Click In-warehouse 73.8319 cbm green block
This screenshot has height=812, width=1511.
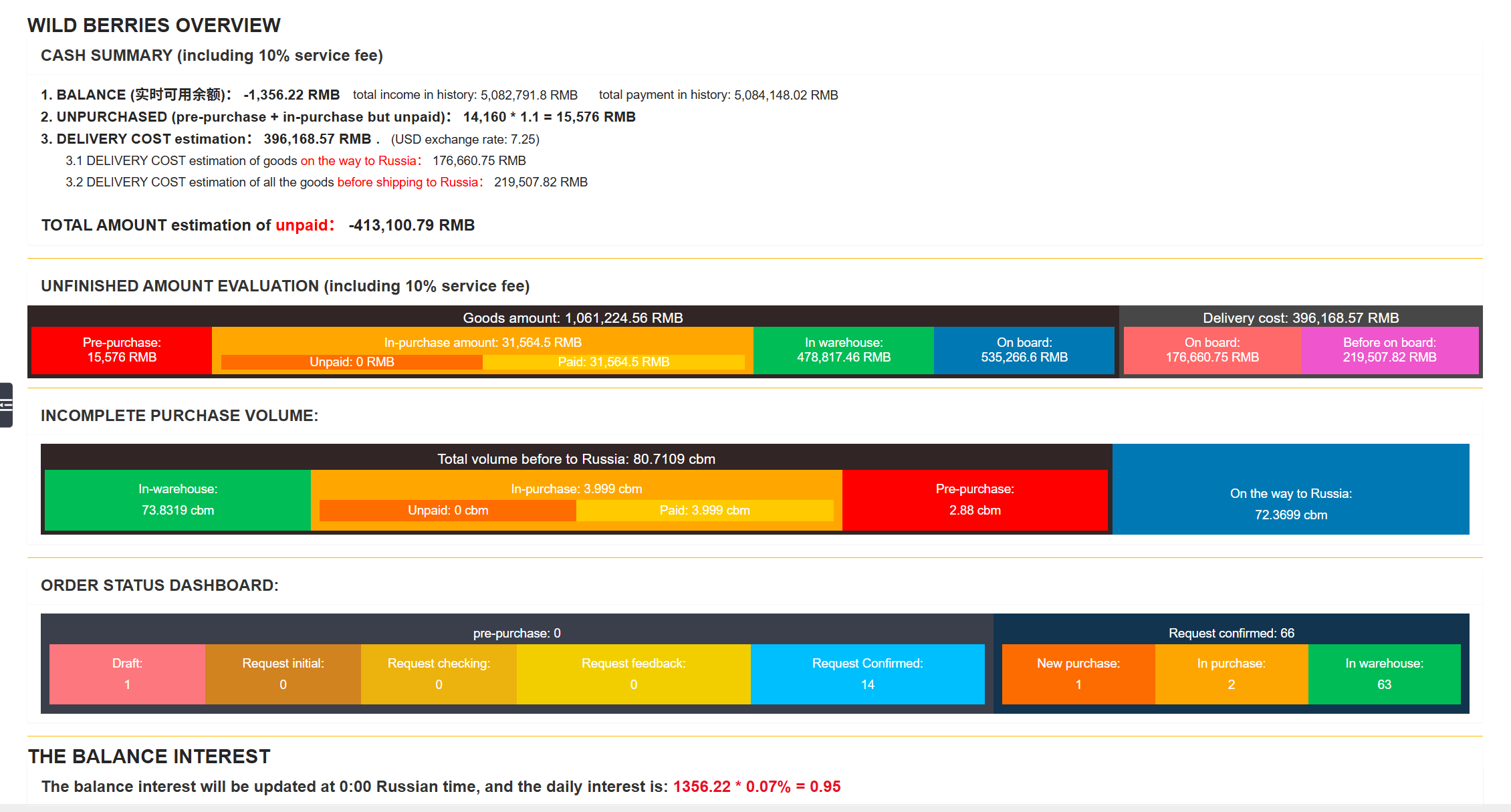coord(178,500)
